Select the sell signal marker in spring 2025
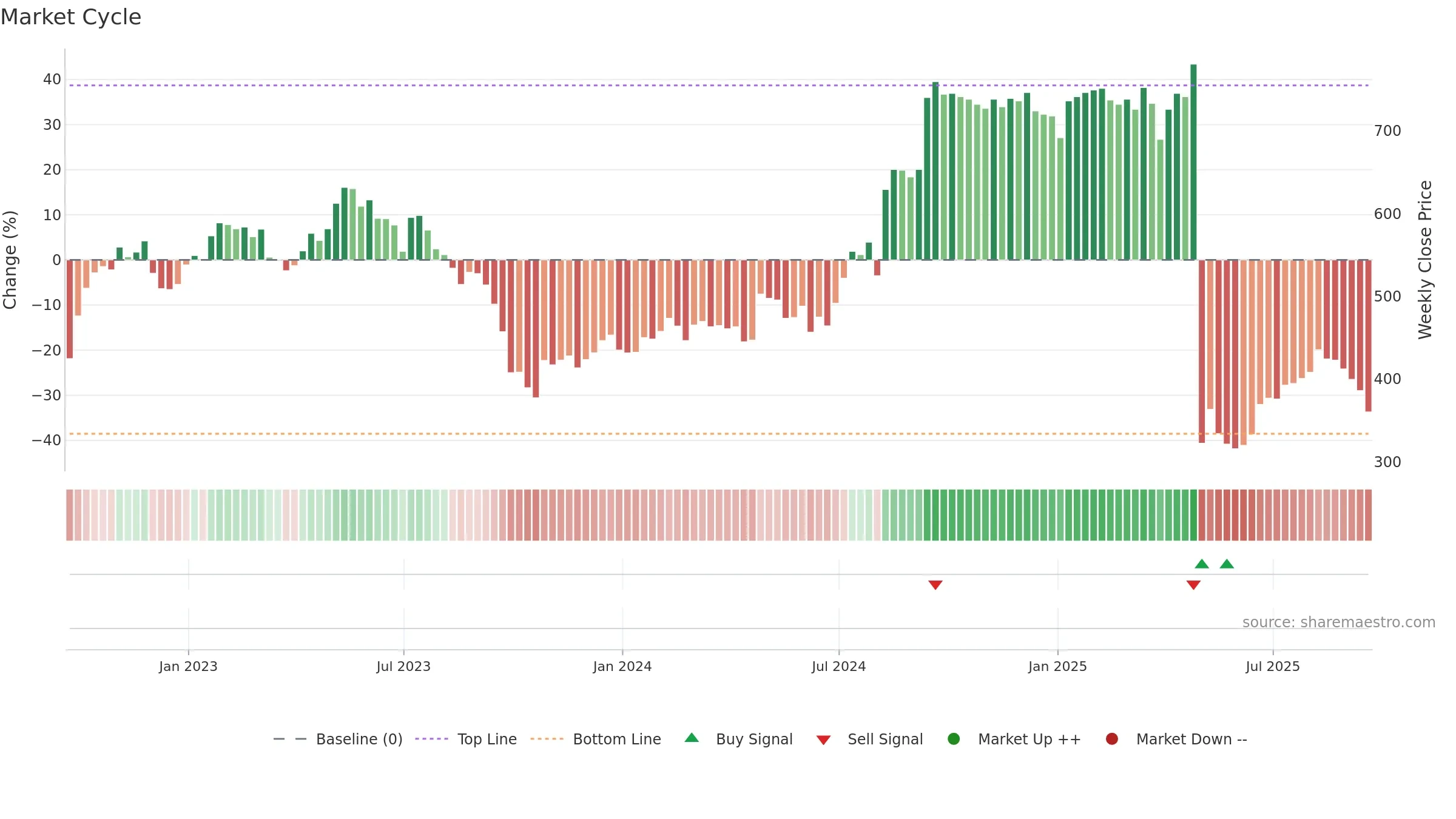This screenshot has width=1456, height=819. pyautogui.click(x=1193, y=585)
